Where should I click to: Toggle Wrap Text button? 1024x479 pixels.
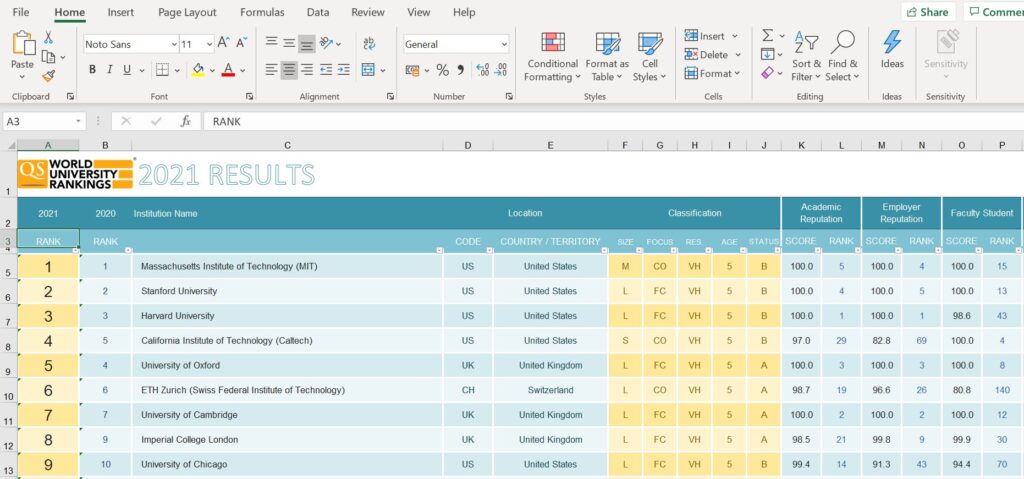tap(369, 43)
